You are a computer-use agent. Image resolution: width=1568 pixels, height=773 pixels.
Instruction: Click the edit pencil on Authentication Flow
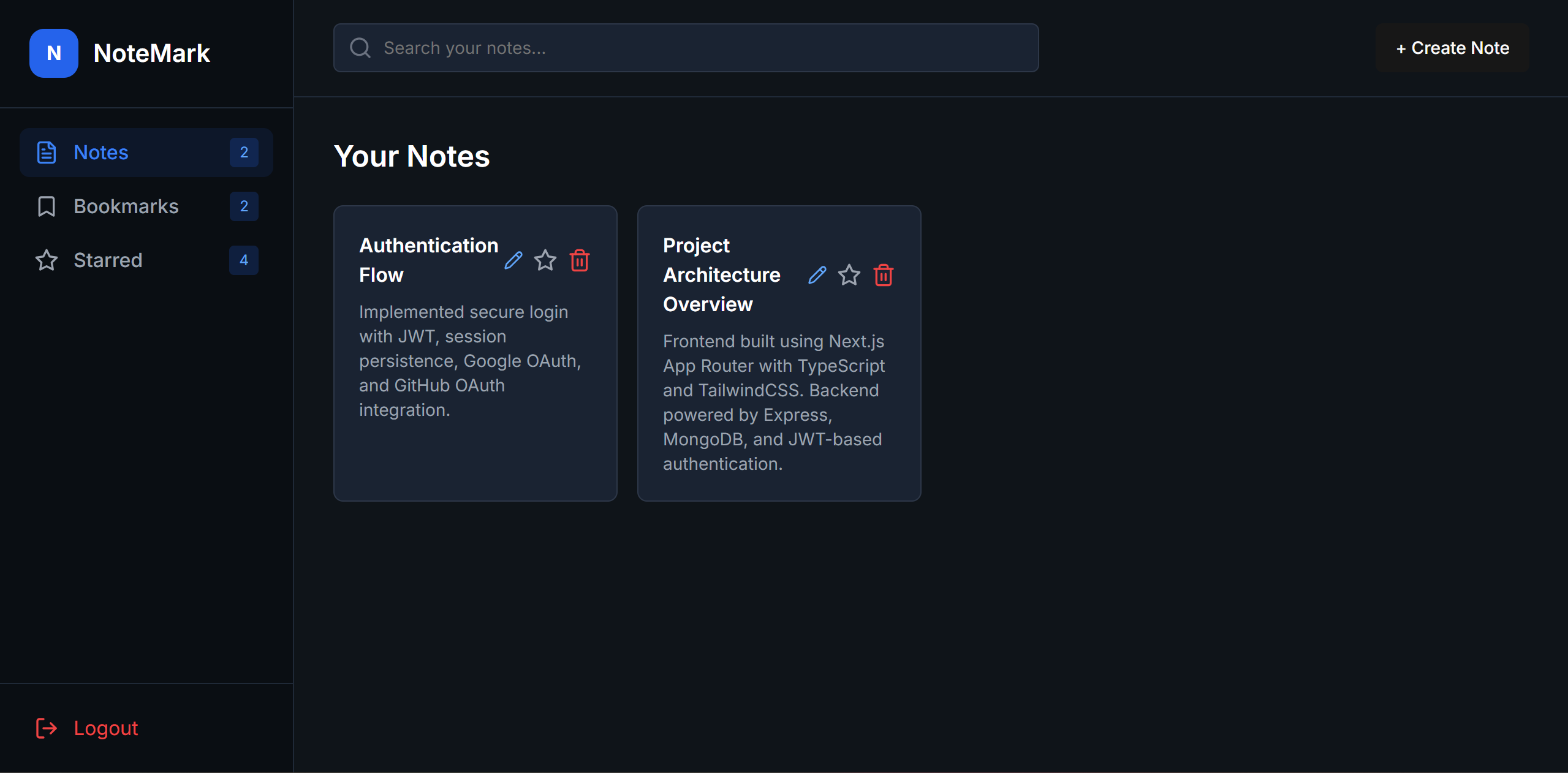(x=513, y=260)
